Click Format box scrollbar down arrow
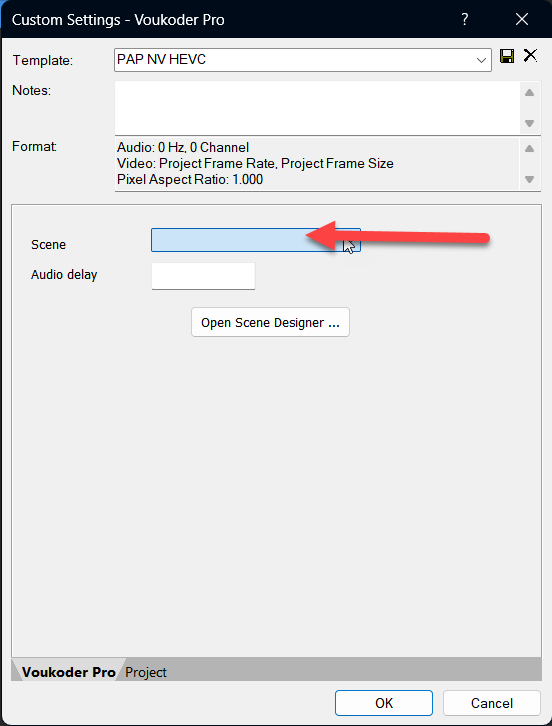Viewport: 552px width, 726px height. [530, 179]
